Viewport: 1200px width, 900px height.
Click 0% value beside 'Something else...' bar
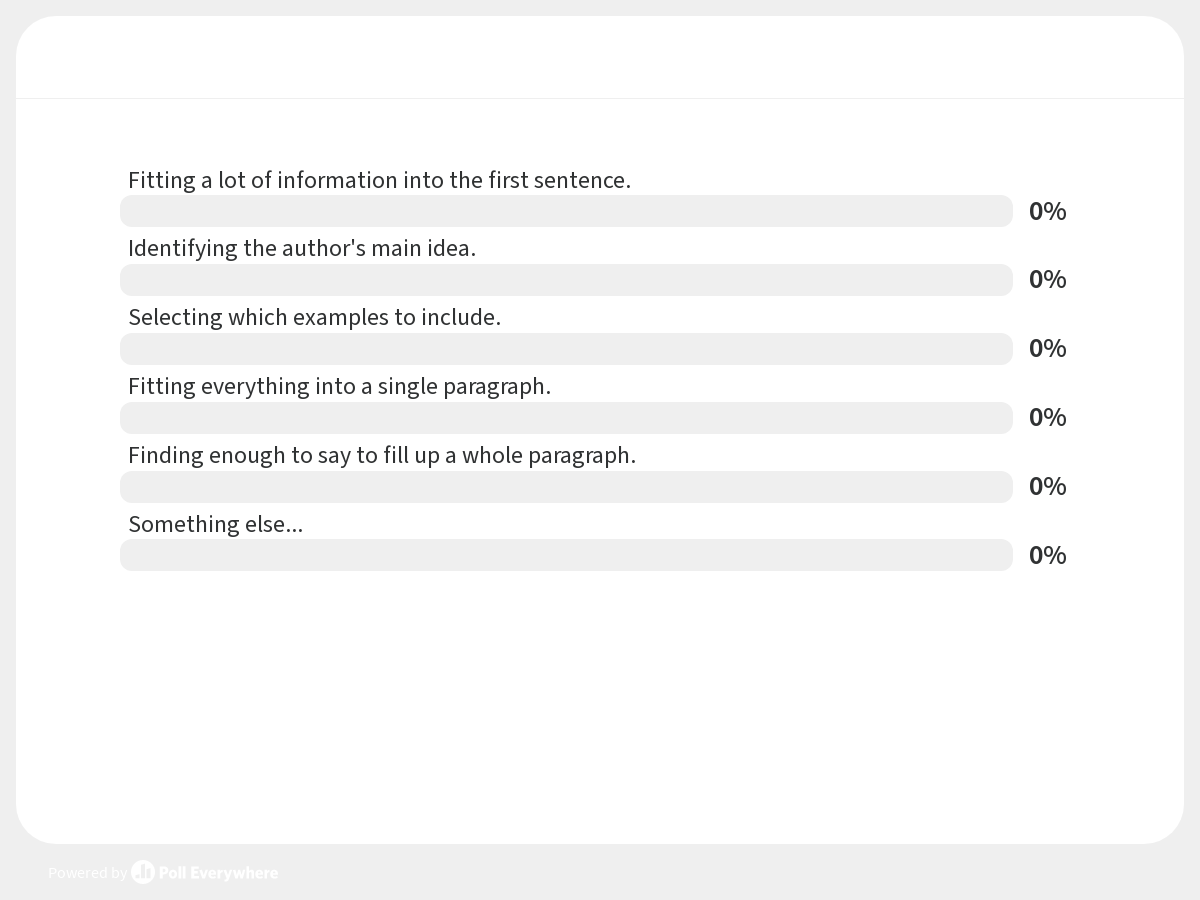click(x=1047, y=555)
